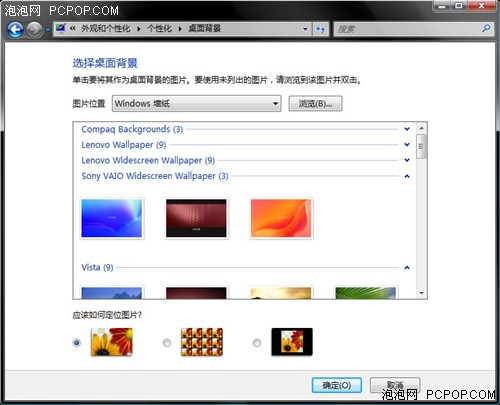Select the Vista golden sunset wallpaper thumbnail
Viewport: 500px width, 405px height.
click(281, 292)
